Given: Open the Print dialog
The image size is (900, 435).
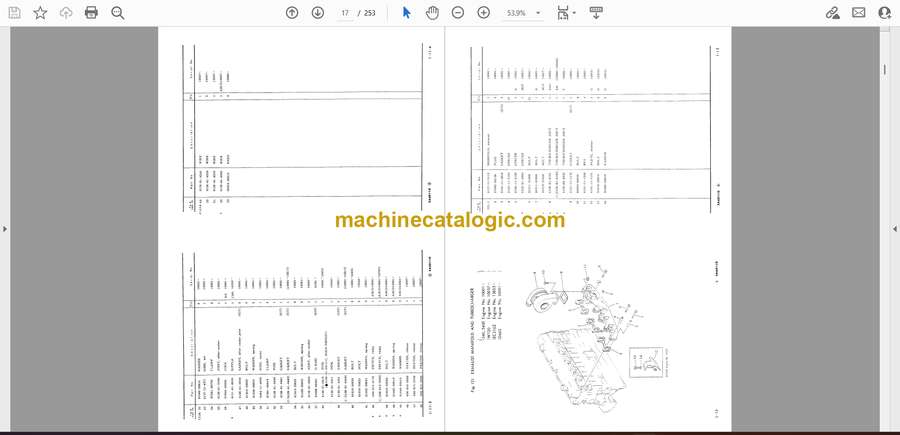Looking at the screenshot, I should point(91,13).
